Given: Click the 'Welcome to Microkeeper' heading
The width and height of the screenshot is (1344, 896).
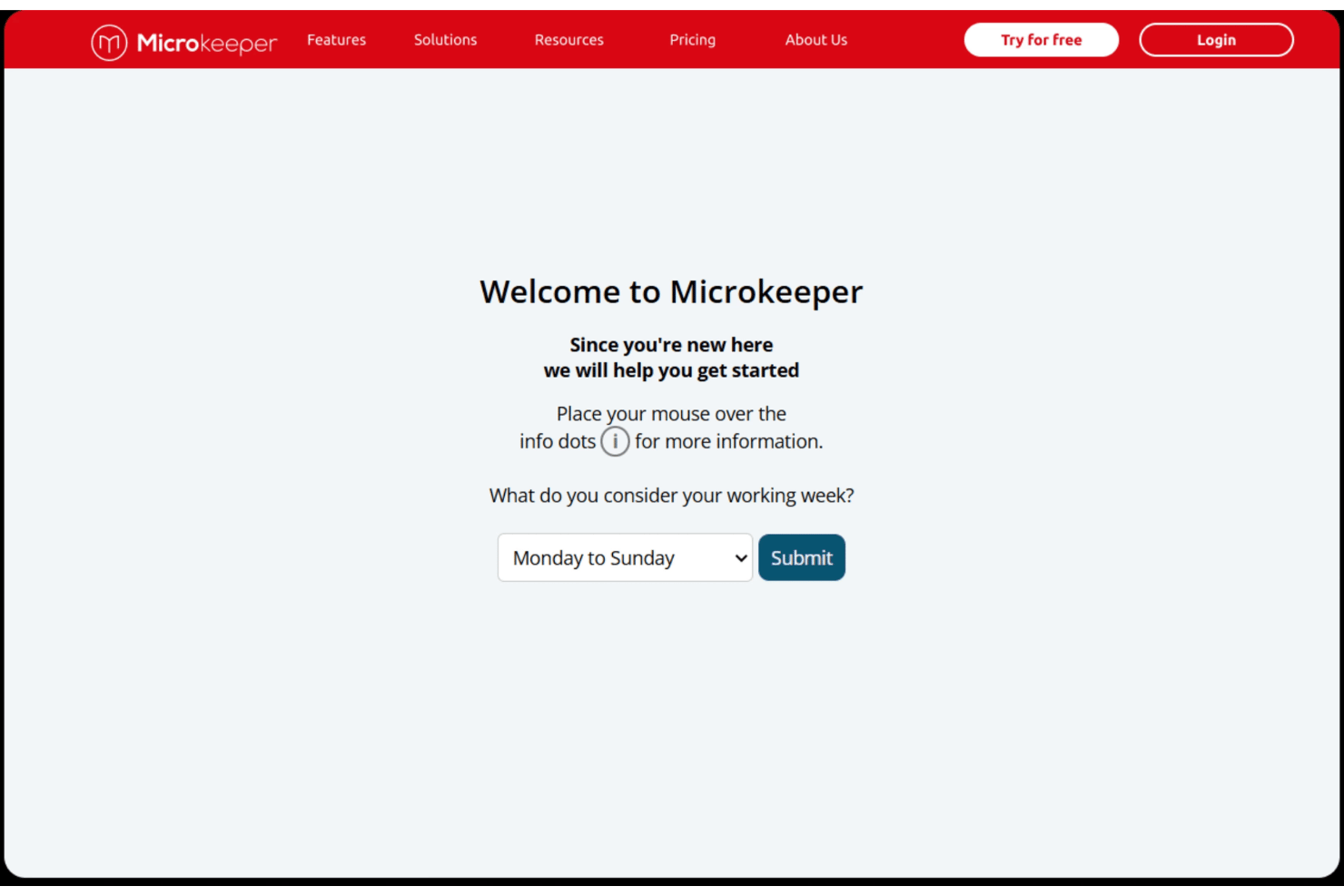Looking at the screenshot, I should point(671,291).
